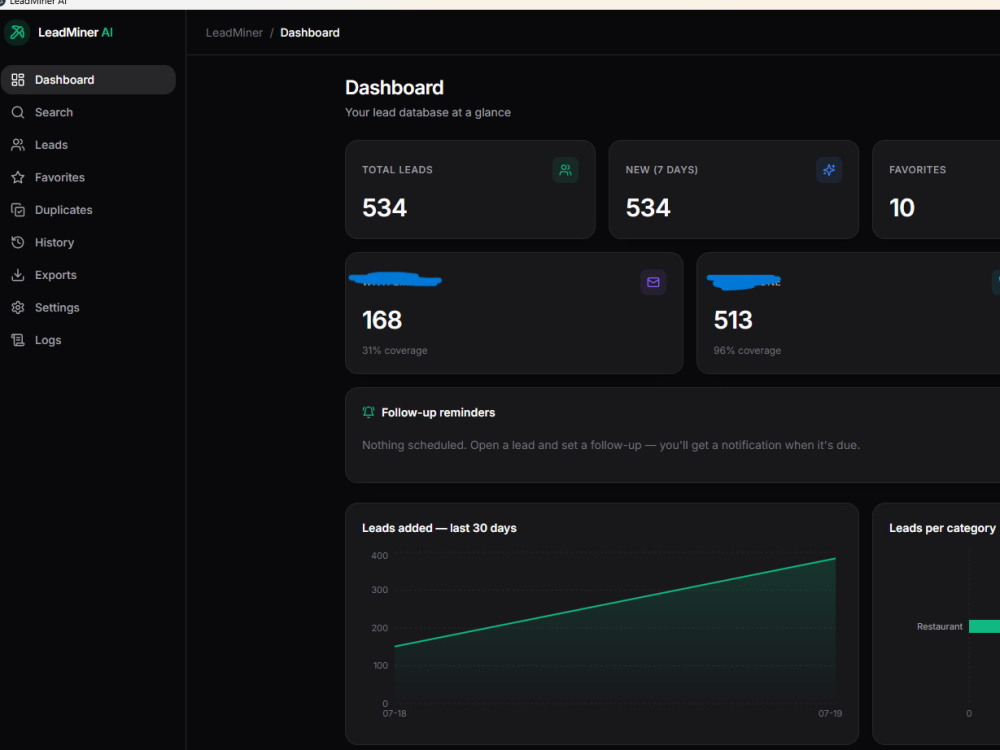1000x750 pixels.
Task: Click the 513 lead count
Action: (x=733, y=320)
